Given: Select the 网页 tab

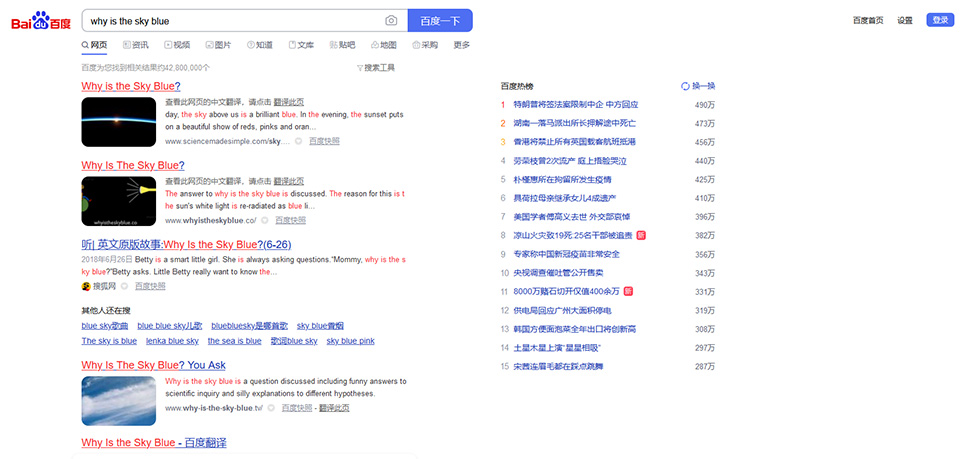Looking at the screenshot, I should pyautogui.click(x=94, y=45).
